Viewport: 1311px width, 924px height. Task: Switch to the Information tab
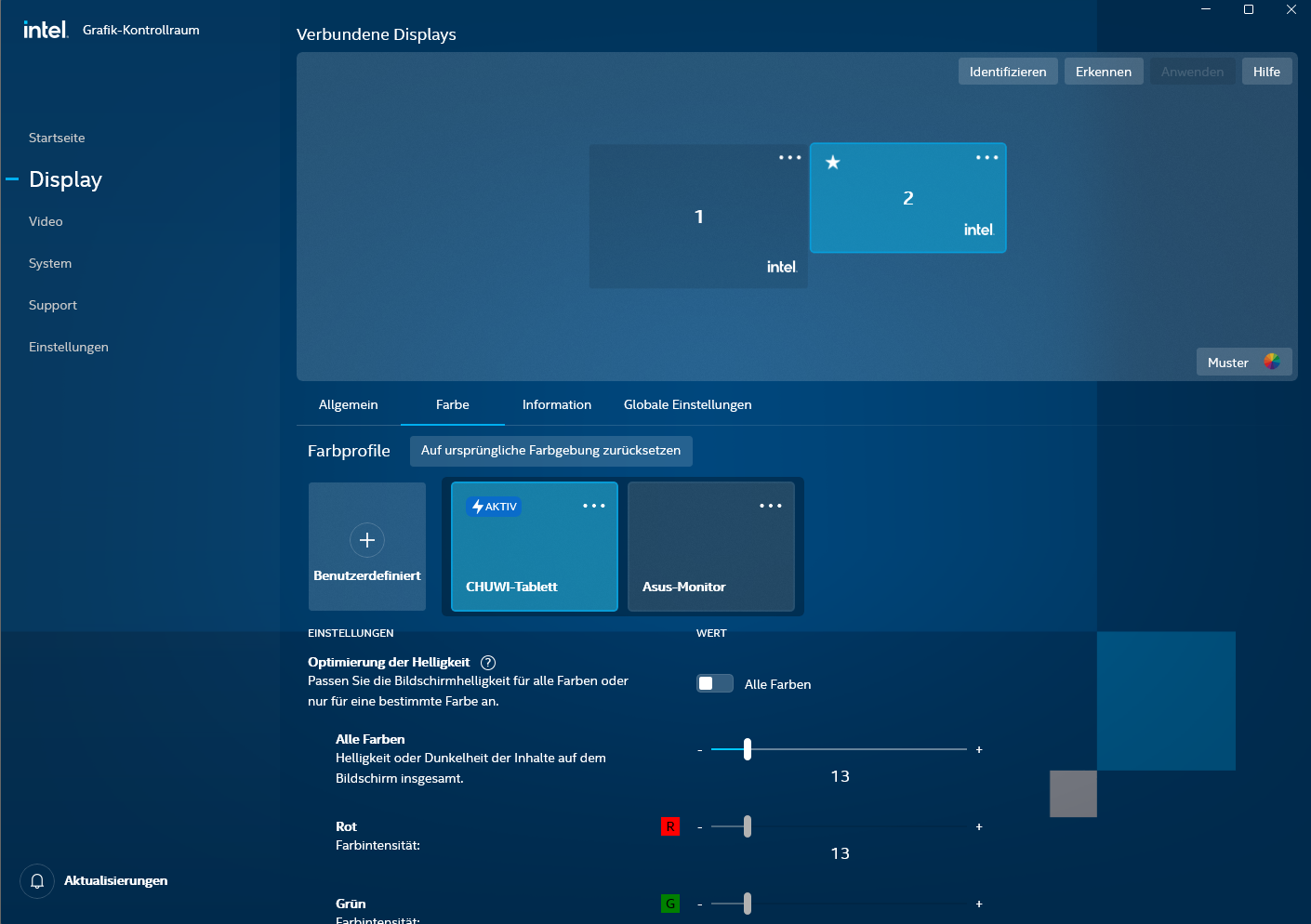(x=557, y=405)
